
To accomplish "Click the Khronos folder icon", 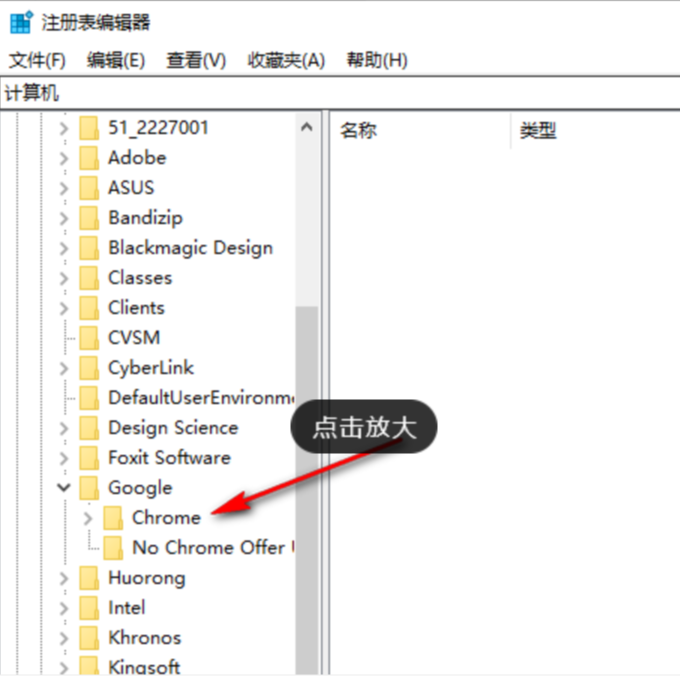I will 89,638.
